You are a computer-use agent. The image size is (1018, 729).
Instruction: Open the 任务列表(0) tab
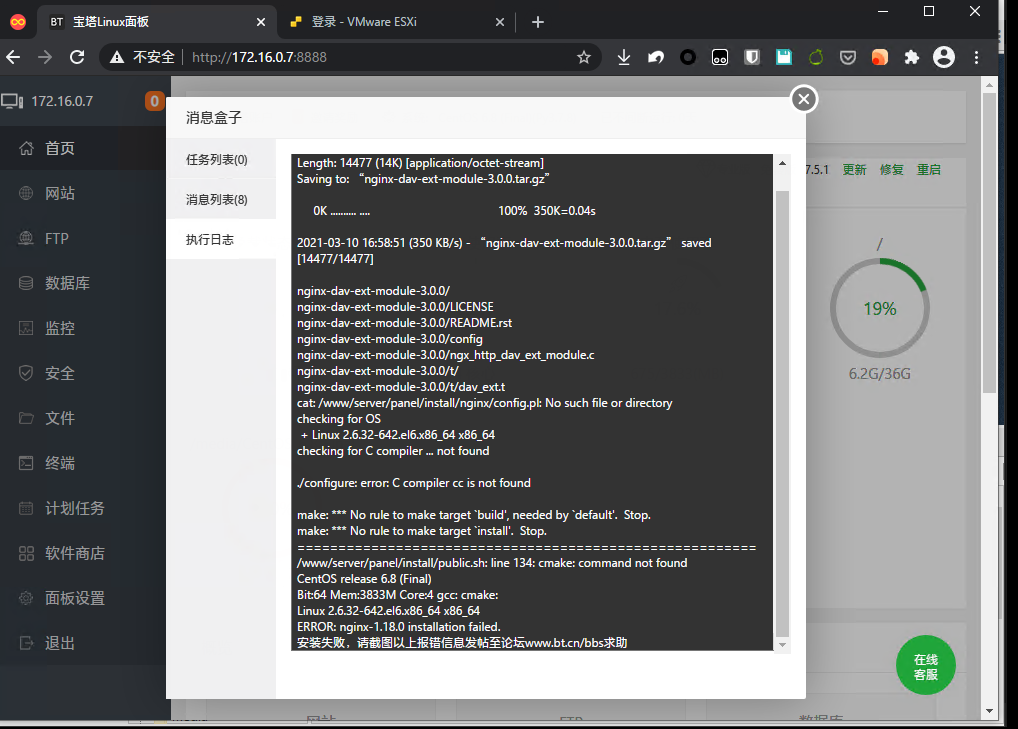pos(221,159)
